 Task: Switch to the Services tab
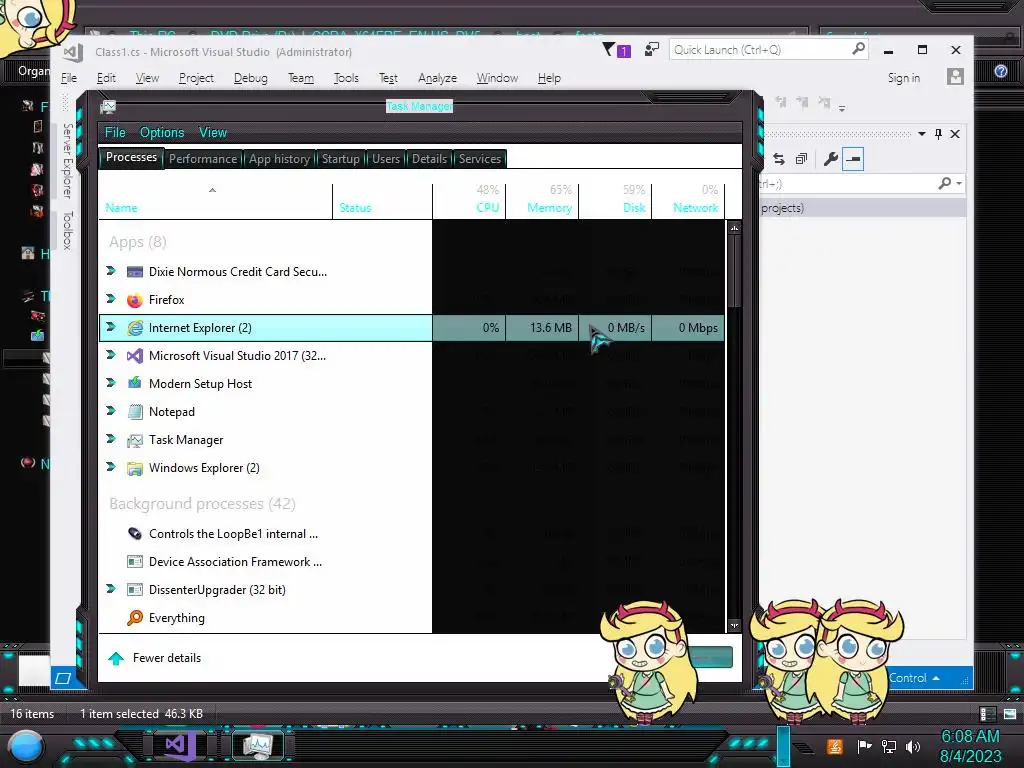tap(480, 159)
